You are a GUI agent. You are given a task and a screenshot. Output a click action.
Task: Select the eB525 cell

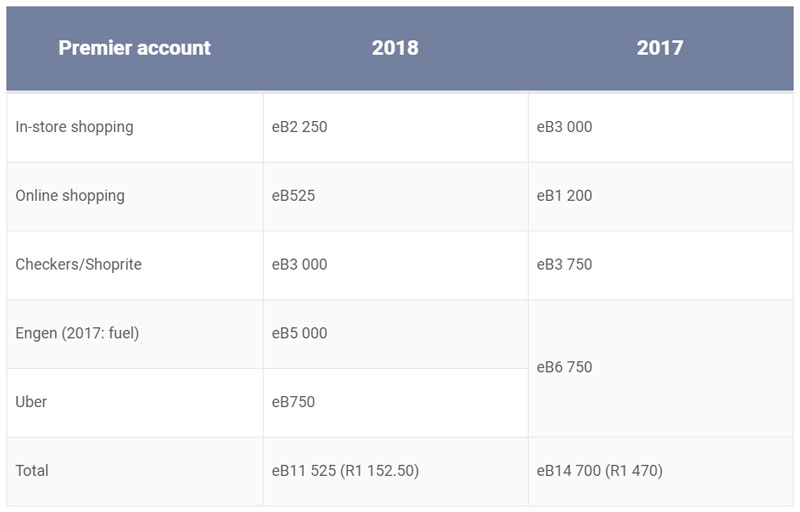(x=293, y=196)
